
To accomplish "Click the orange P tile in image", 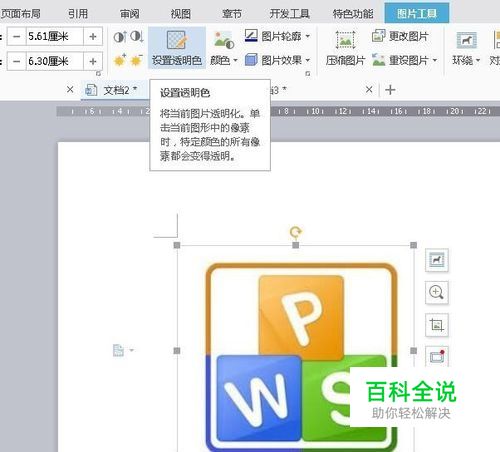I will coord(301,317).
